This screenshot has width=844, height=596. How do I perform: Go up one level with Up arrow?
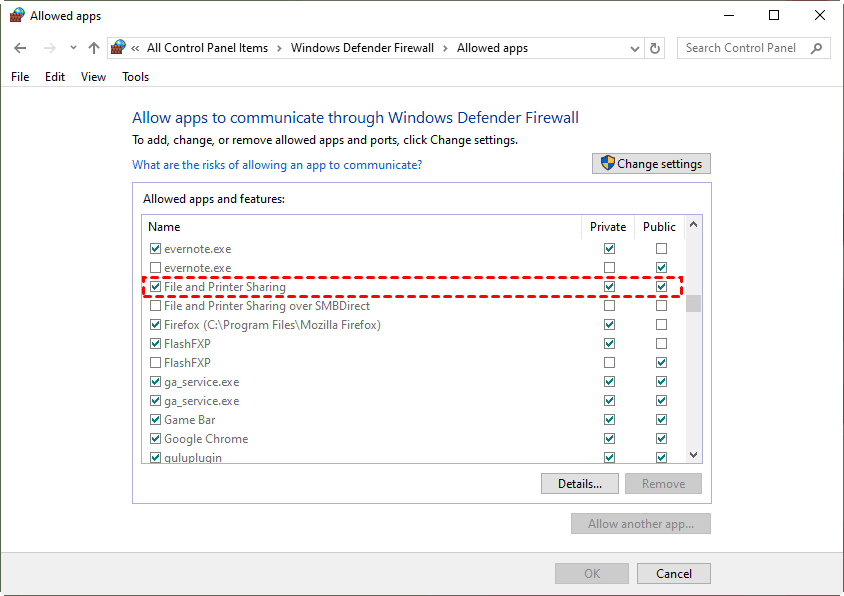pyautogui.click(x=94, y=48)
